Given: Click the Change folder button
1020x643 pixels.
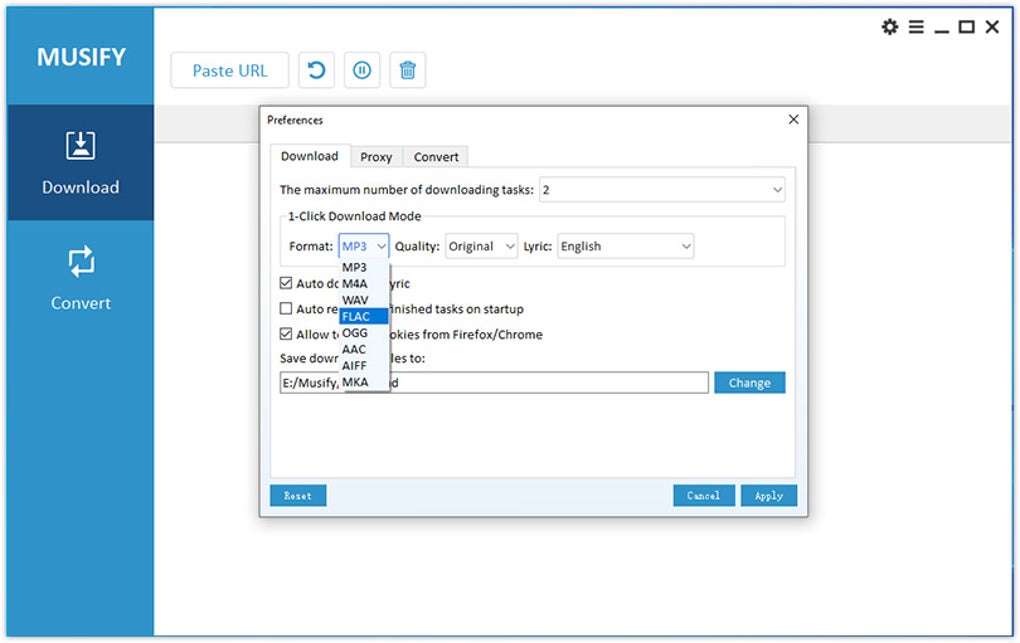Looking at the screenshot, I should pyautogui.click(x=749, y=383).
